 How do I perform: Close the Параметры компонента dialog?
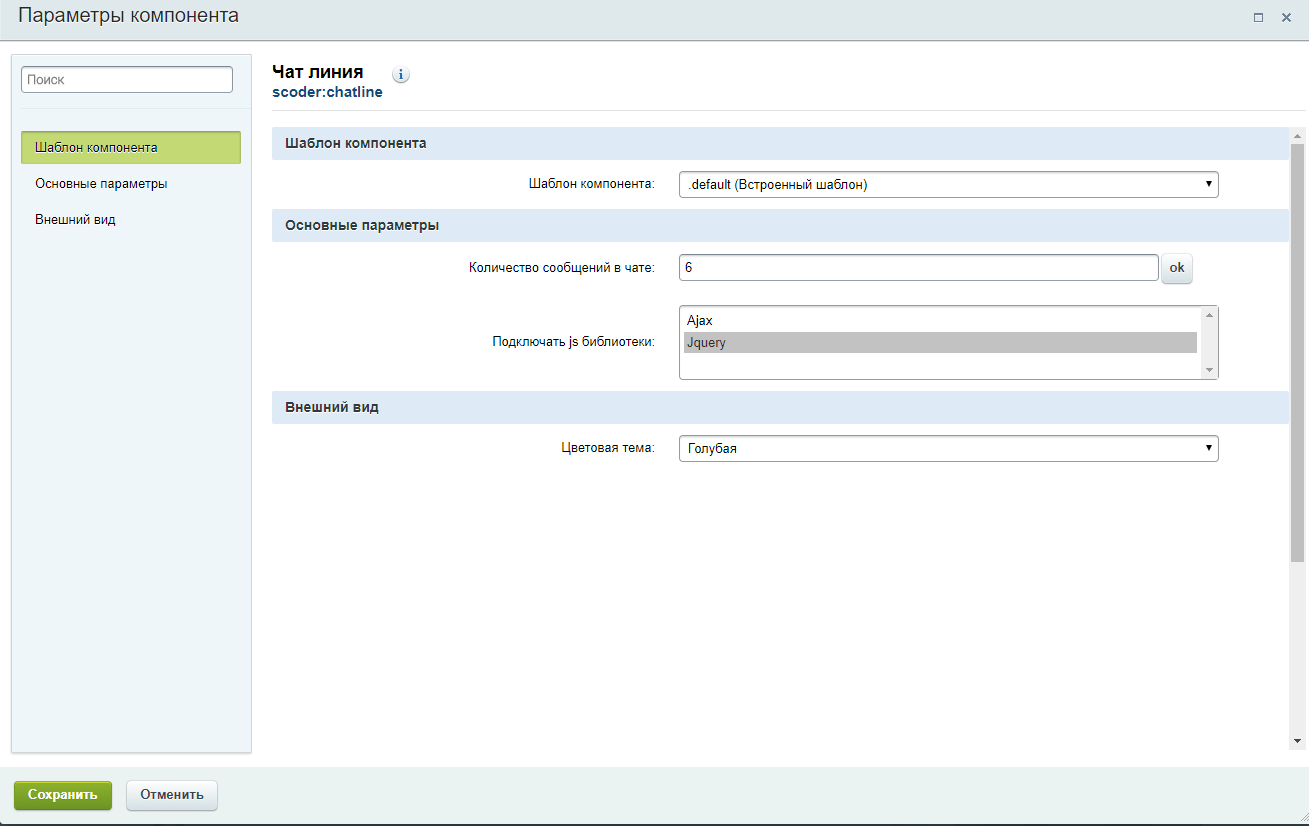pos(1286,18)
